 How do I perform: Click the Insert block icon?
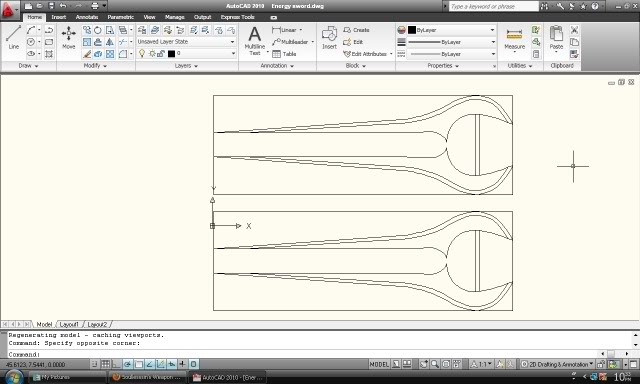click(x=329, y=38)
